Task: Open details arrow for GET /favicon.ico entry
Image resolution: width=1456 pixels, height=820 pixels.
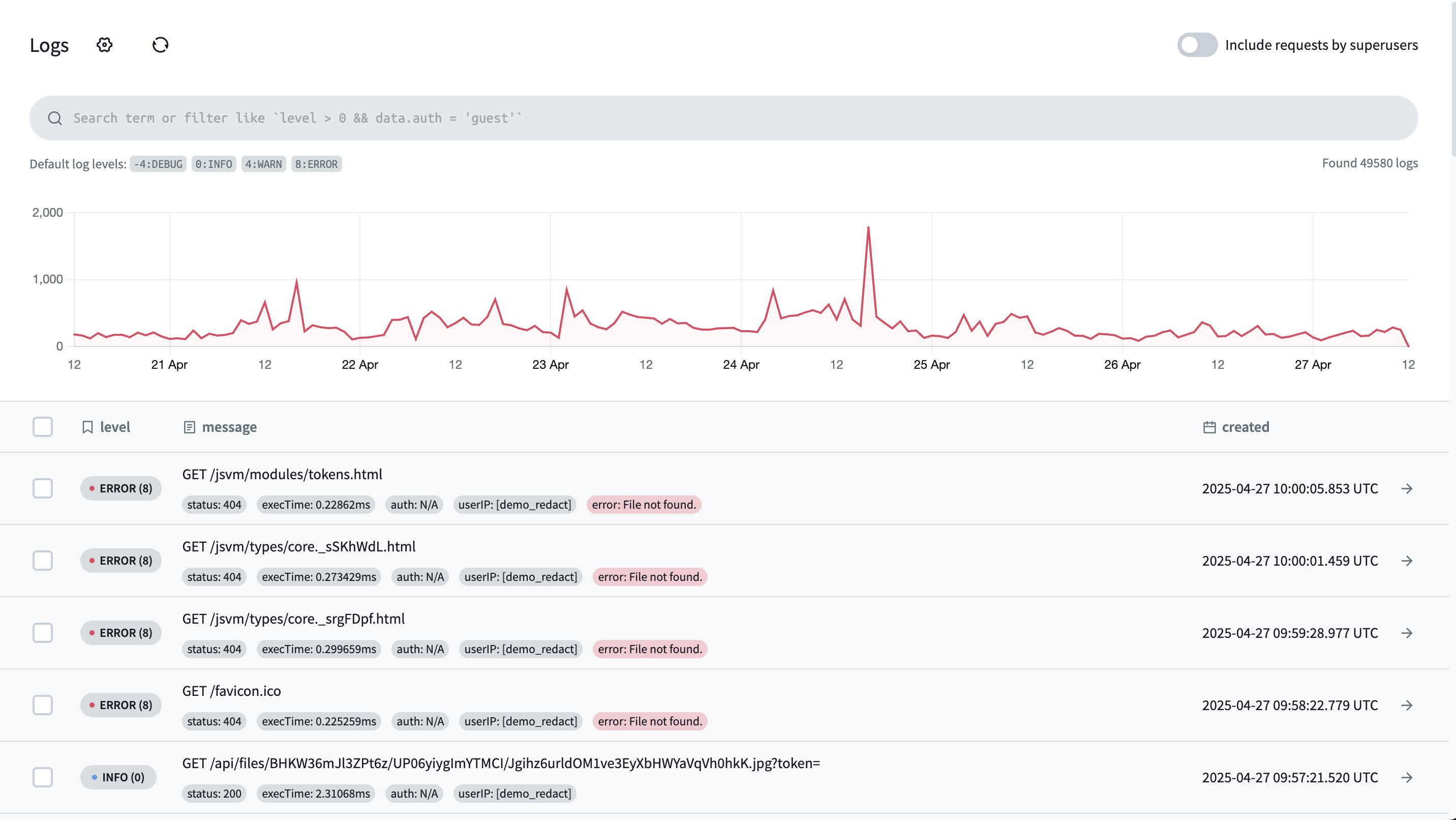Action: point(1407,705)
